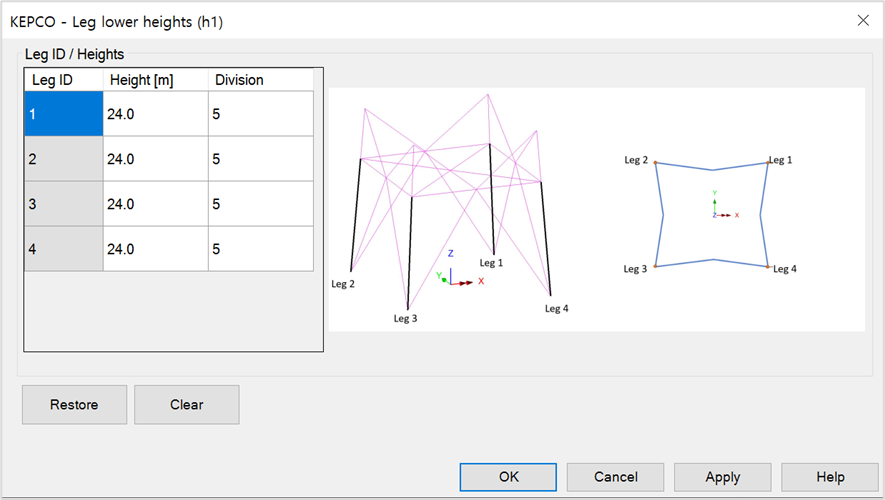Screen dimensions: 885x500
Task: Click the plan view leg layout diagram
Action: click(x=712, y=212)
